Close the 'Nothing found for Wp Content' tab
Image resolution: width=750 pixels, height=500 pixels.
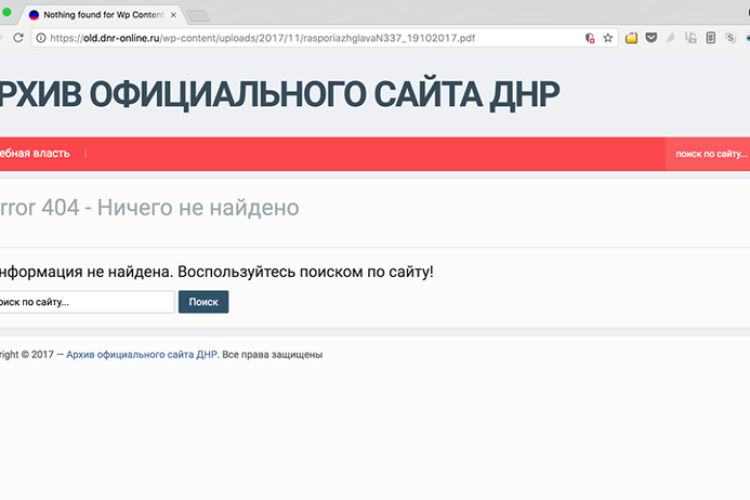[x=173, y=15]
